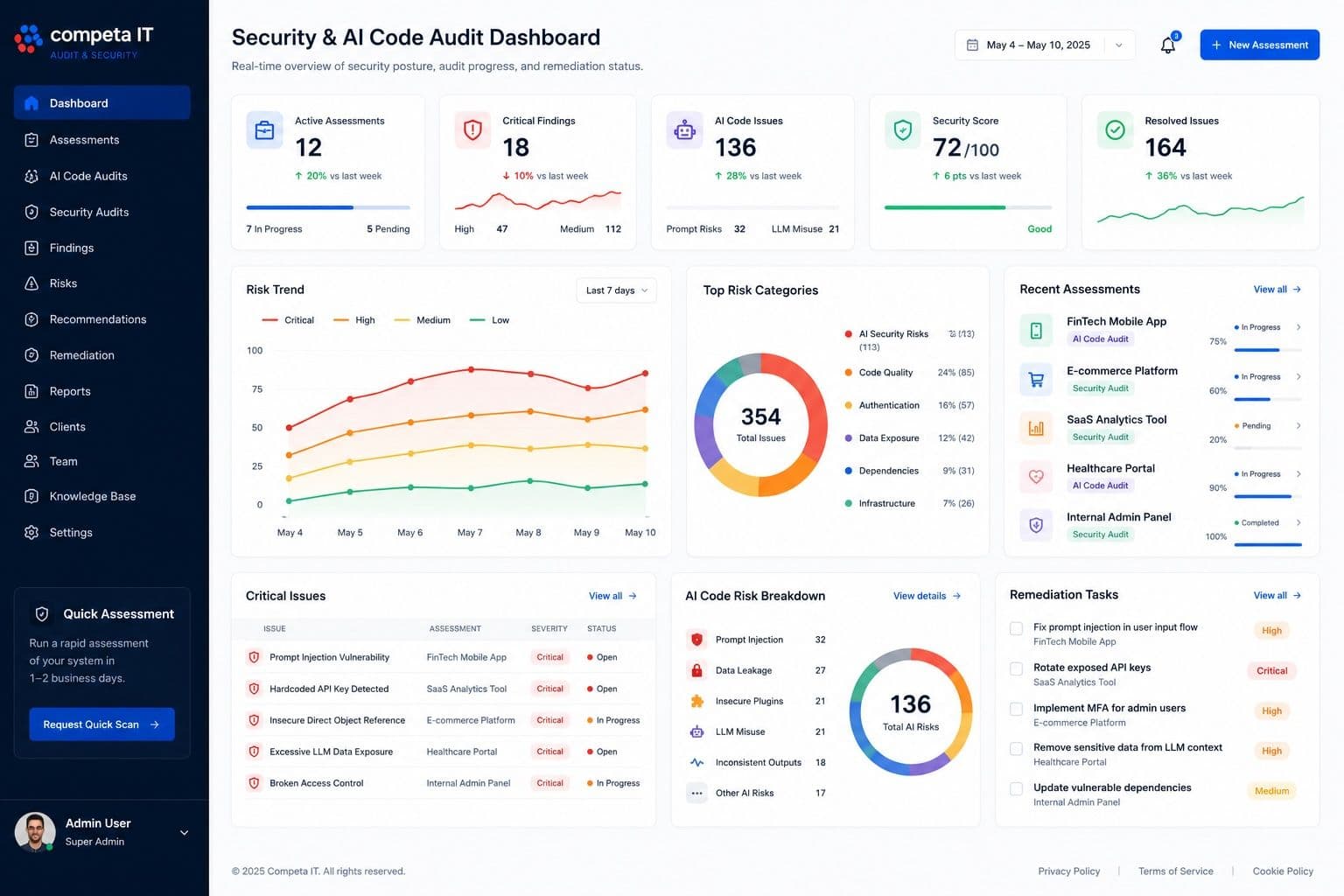Click the Internal Admin Panel shield icon
1344x896 pixels.
(x=1036, y=525)
